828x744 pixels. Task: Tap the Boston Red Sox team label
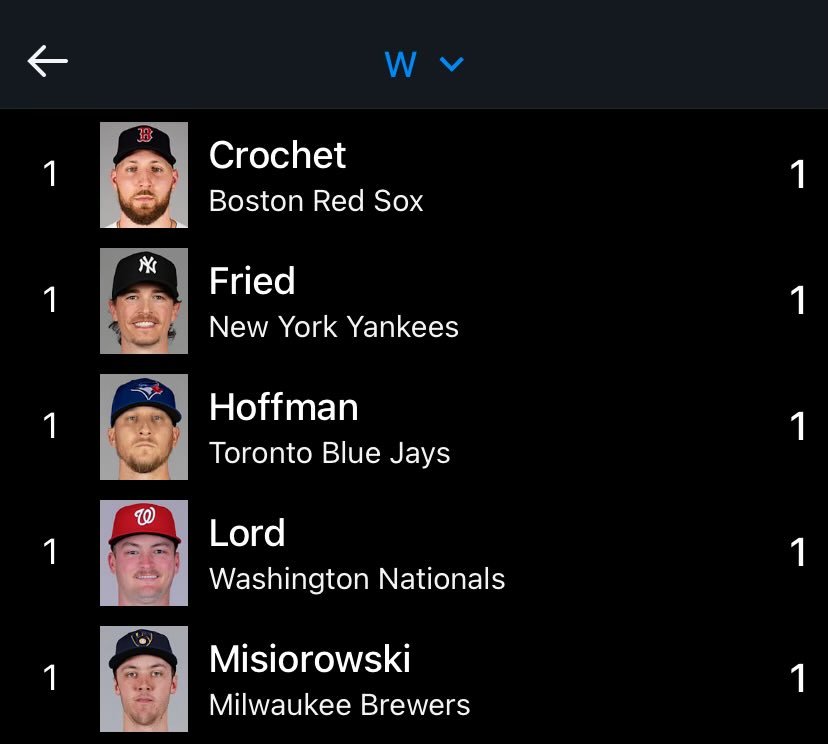pos(316,201)
